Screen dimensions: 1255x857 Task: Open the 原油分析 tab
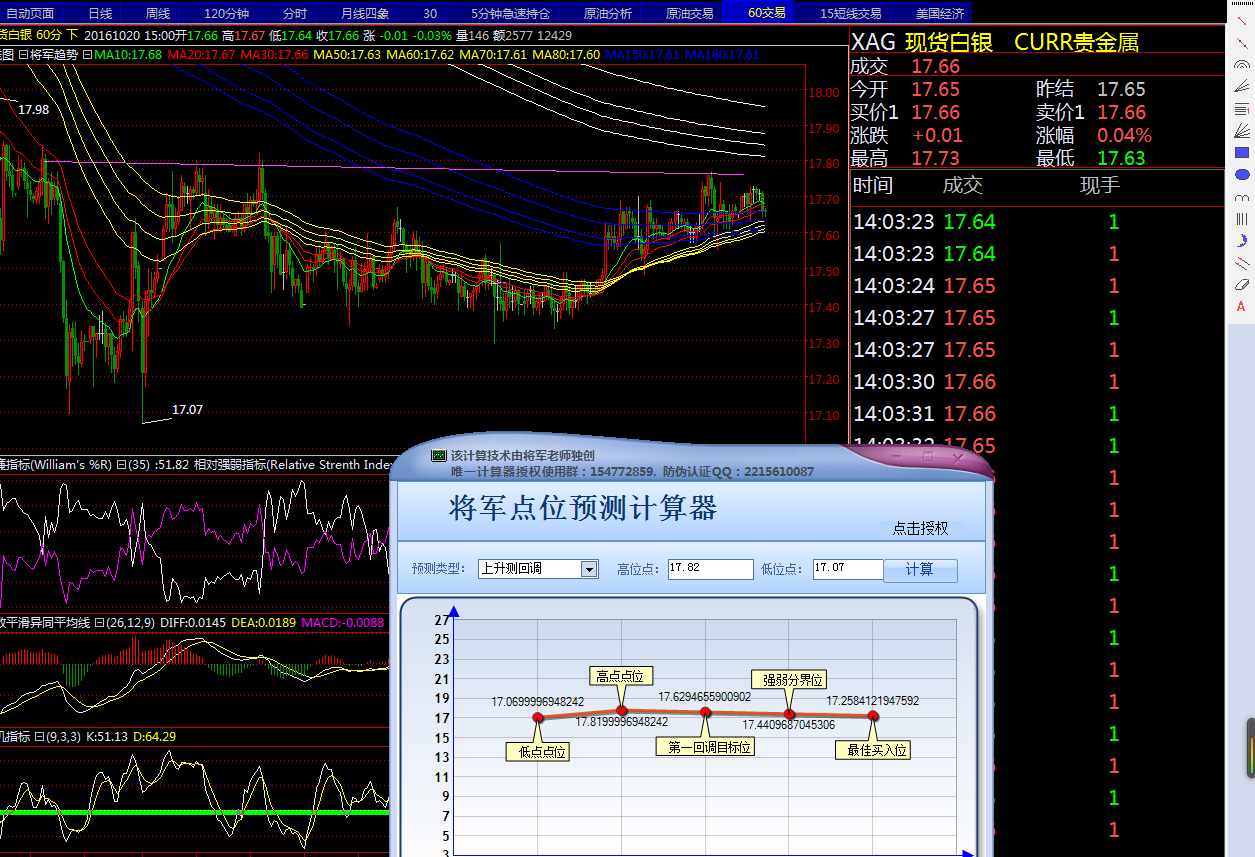[x=608, y=13]
